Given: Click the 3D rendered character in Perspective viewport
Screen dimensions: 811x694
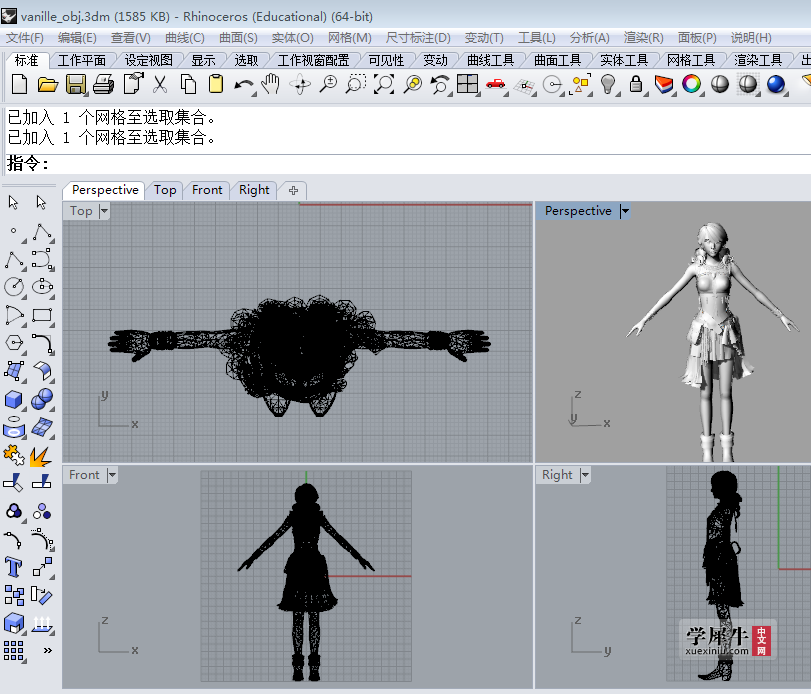Looking at the screenshot, I should tap(714, 341).
